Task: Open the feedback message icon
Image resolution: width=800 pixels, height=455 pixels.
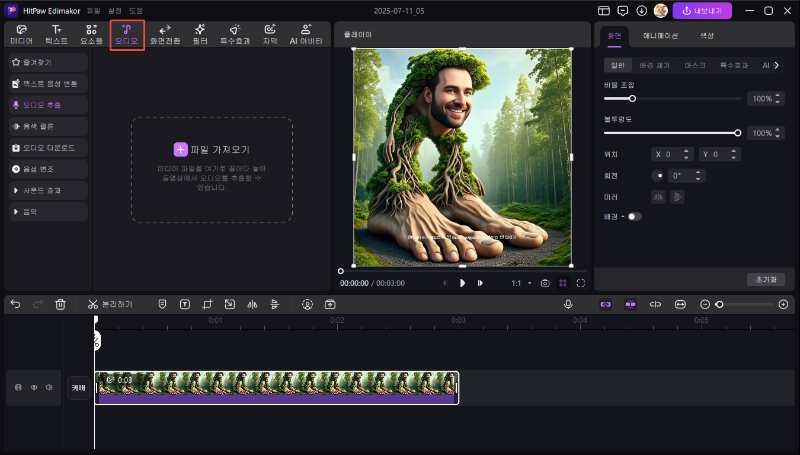Action: click(x=622, y=11)
